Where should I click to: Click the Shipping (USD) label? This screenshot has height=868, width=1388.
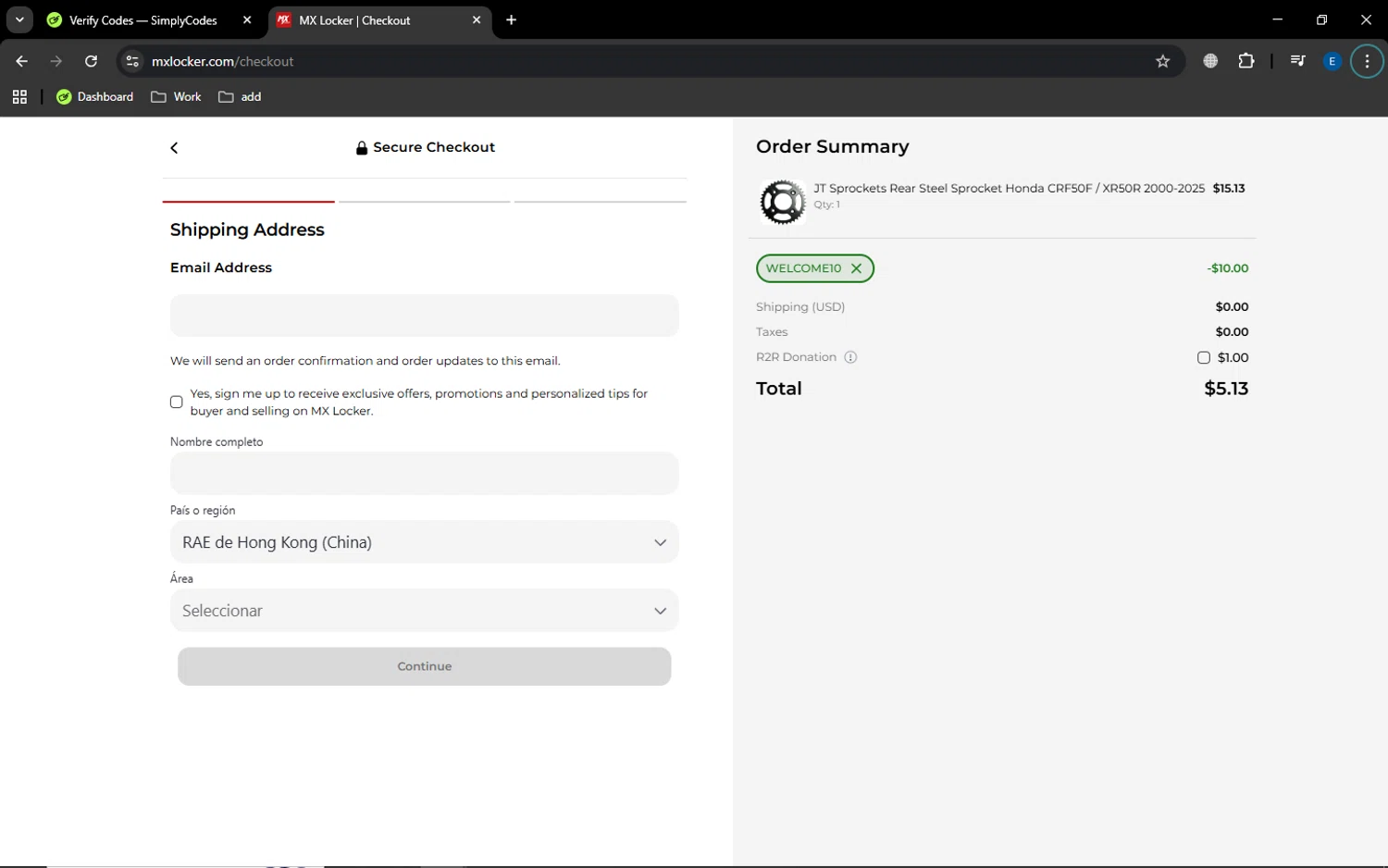pos(800,307)
